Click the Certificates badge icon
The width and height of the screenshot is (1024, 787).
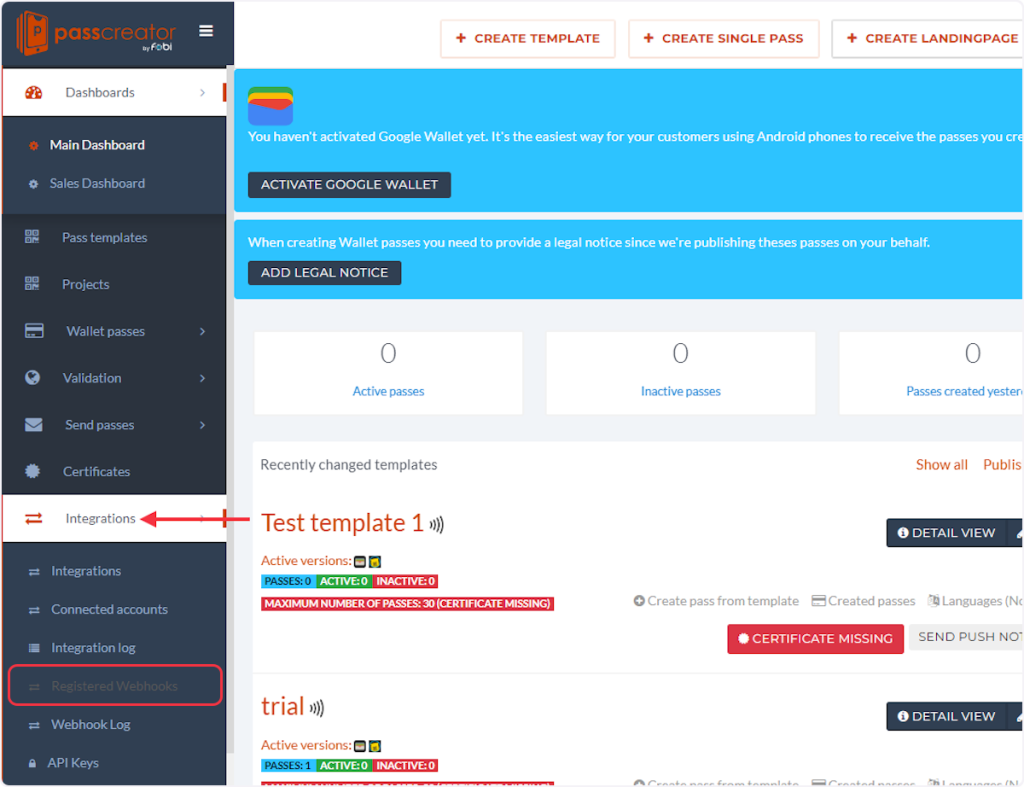tap(33, 471)
